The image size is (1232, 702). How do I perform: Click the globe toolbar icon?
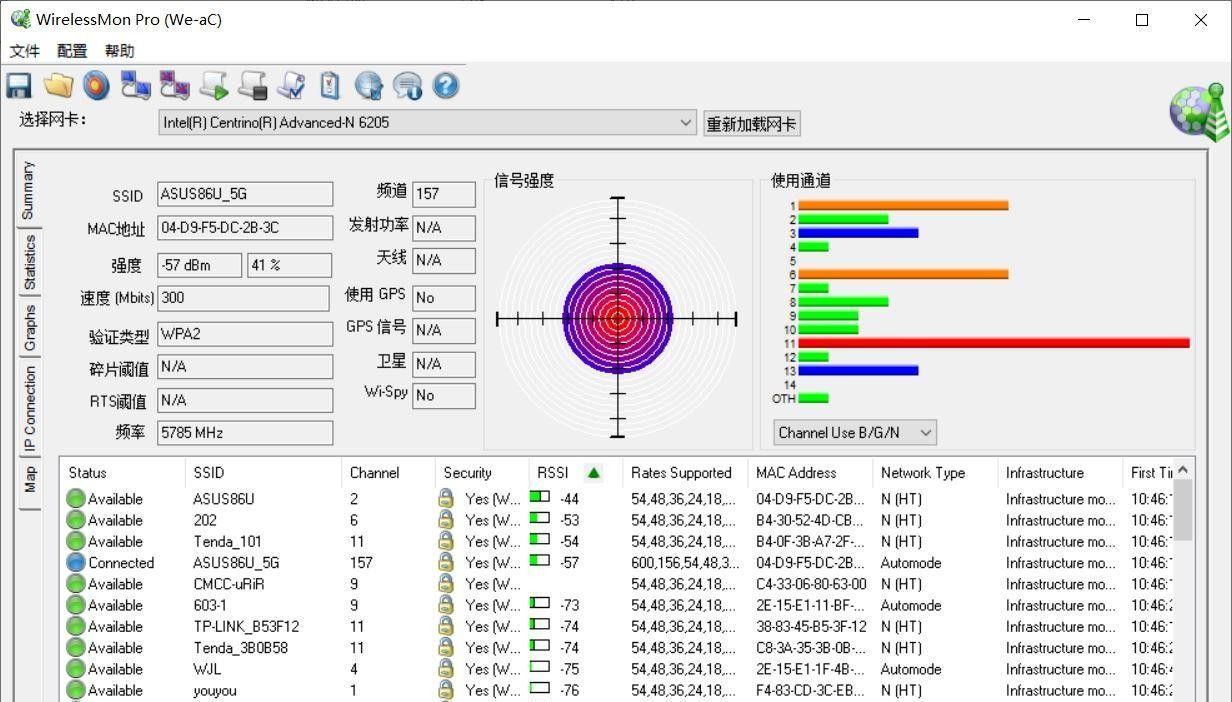point(369,86)
